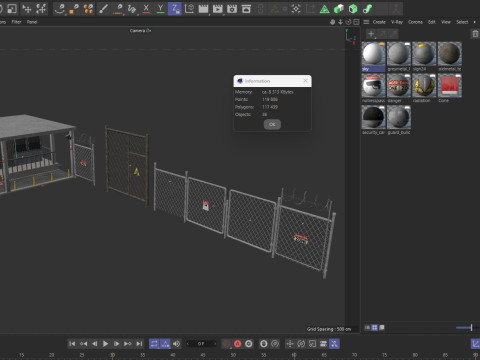This screenshot has height=360, width=480.
Task: Adjust the material thumbnail size slider
Action: [468, 328]
